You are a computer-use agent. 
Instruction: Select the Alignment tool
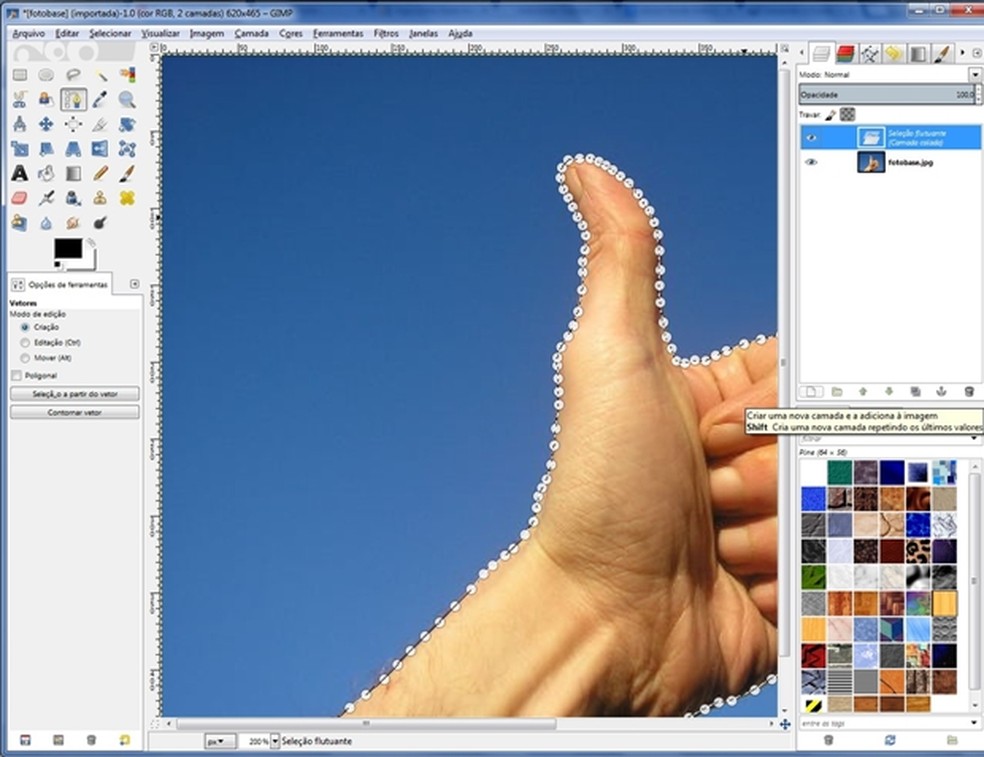73,124
